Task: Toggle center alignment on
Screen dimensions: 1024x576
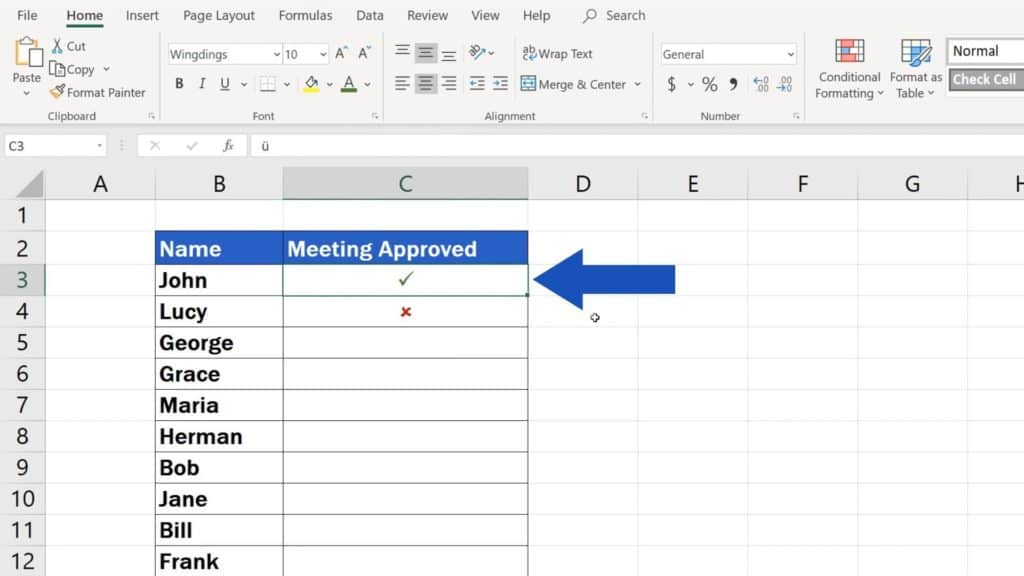Action: coord(426,84)
